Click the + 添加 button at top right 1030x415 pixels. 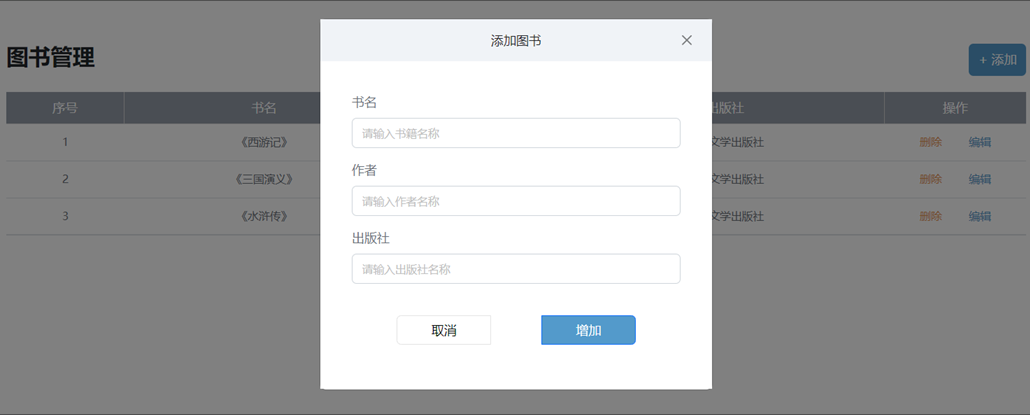[x=997, y=60]
